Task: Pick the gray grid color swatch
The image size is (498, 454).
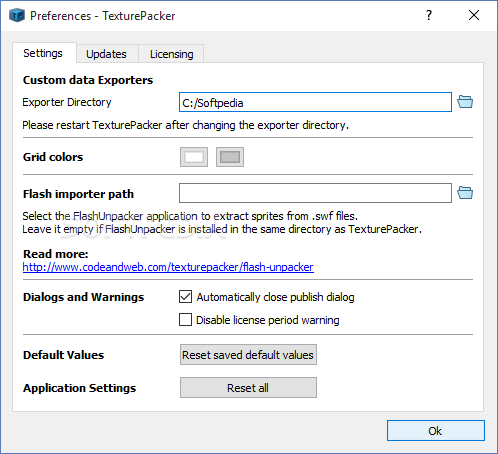Action: click(x=230, y=157)
